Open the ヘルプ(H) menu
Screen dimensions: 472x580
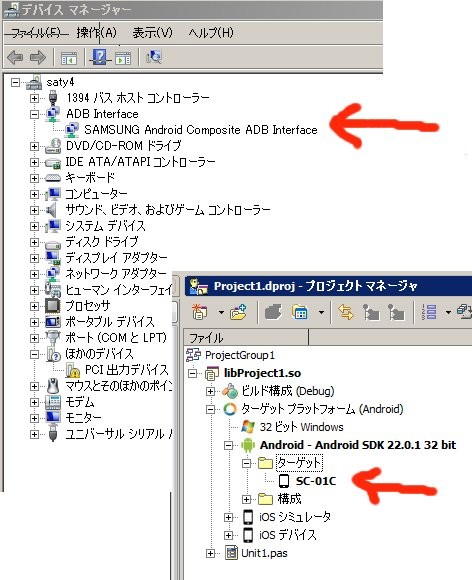tap(211, 33)
